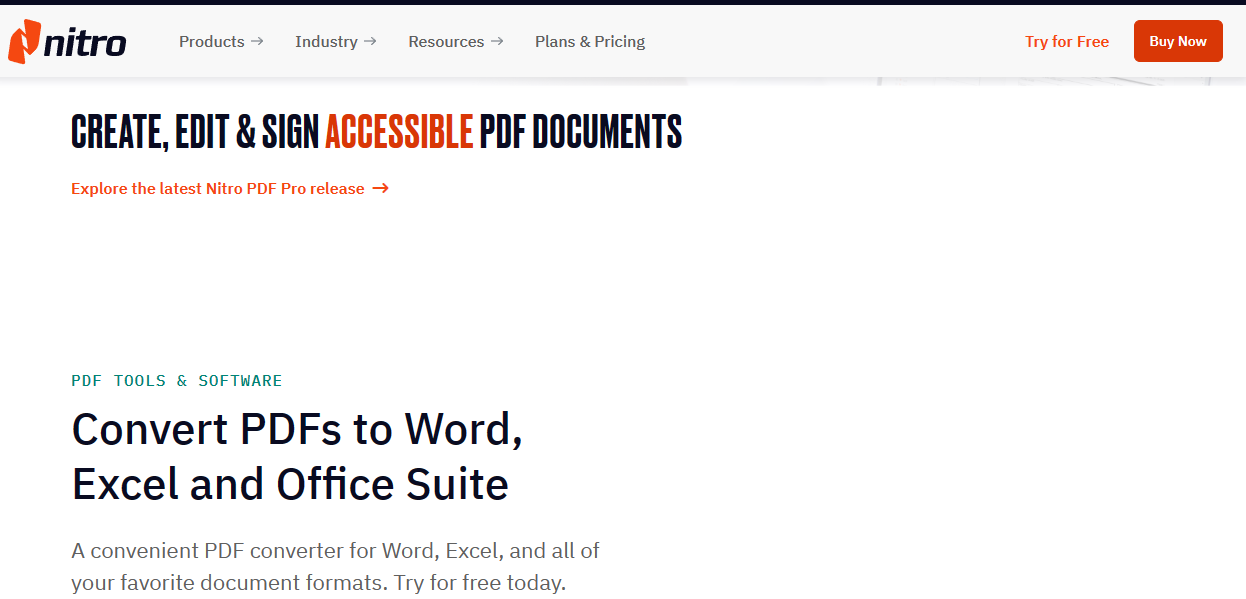1246x599 pixels.
Task: Select the Nitro home logo
Action: [x=65, y=41]
